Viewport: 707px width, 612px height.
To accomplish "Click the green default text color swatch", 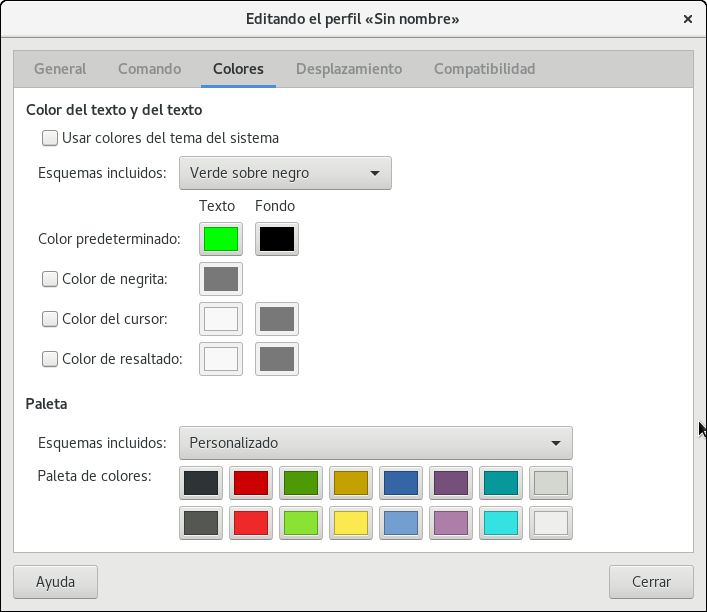I will pos(221,239).
